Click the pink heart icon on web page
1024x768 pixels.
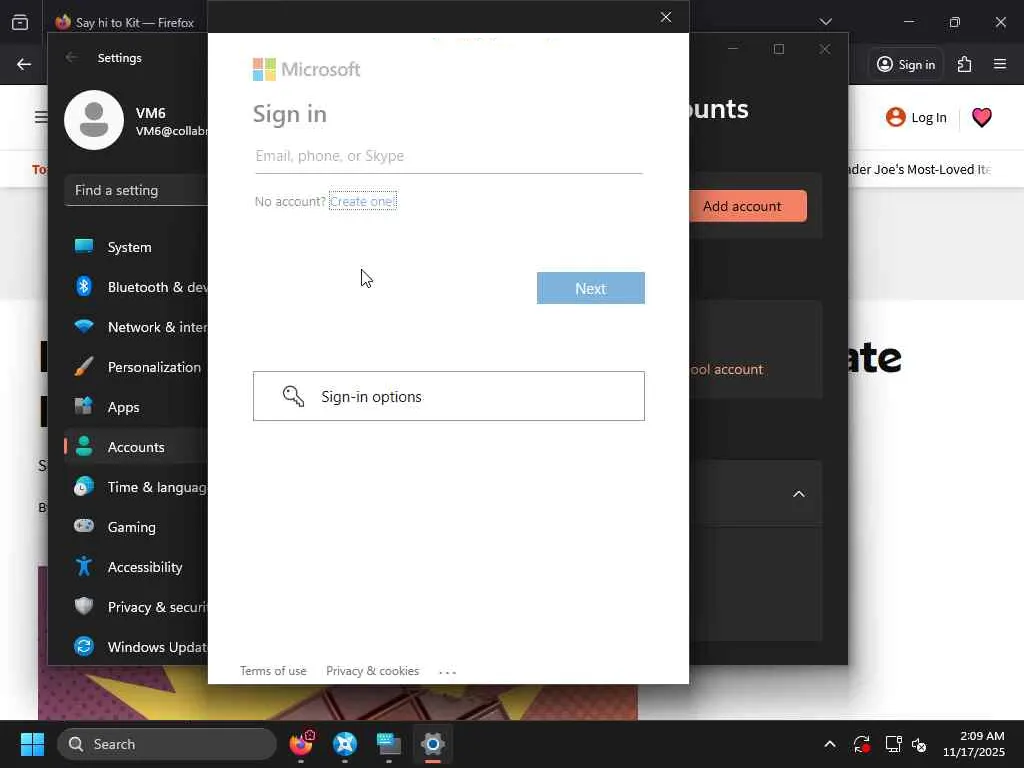click(x=982, y=118)
